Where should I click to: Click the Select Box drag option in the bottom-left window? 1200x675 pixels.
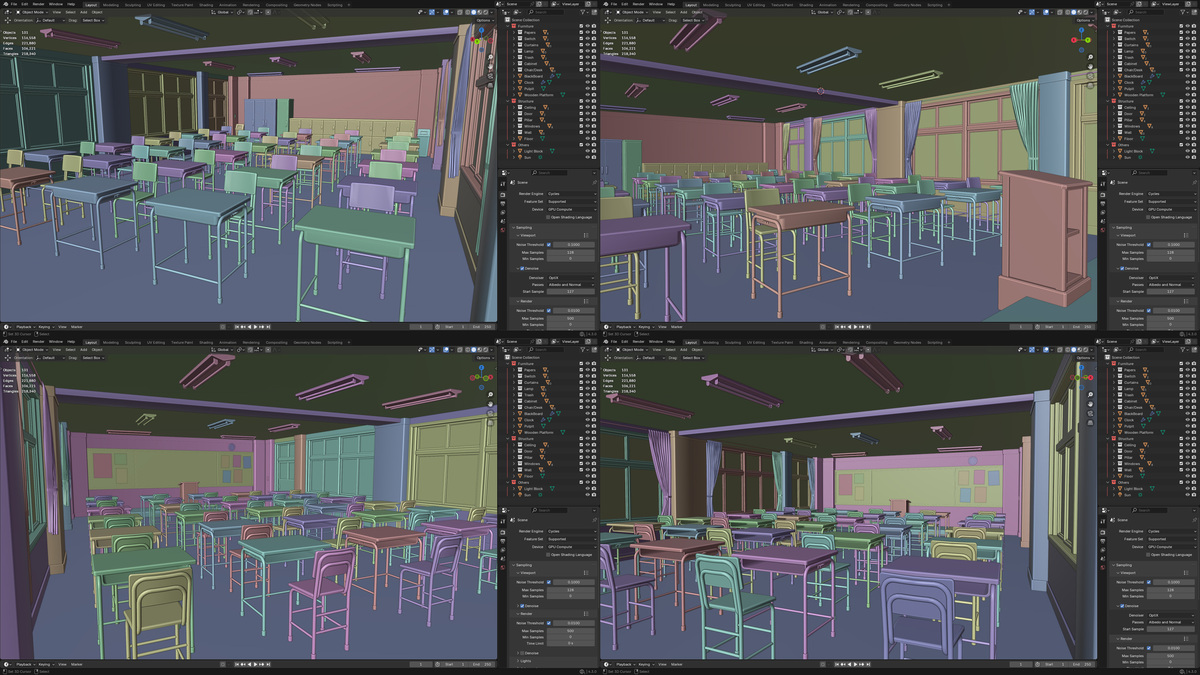pos(93,358)
